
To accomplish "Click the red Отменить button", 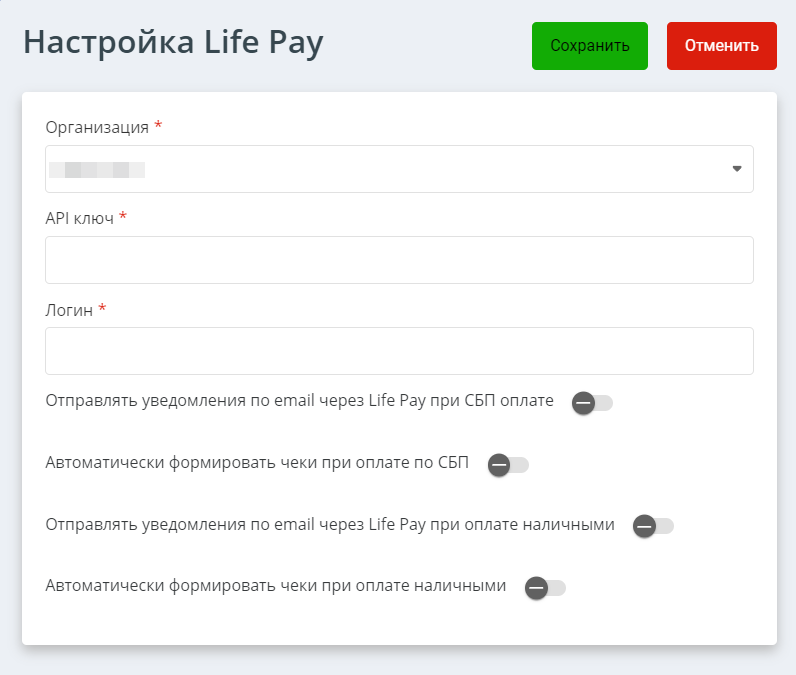I will tap(721, 46).
